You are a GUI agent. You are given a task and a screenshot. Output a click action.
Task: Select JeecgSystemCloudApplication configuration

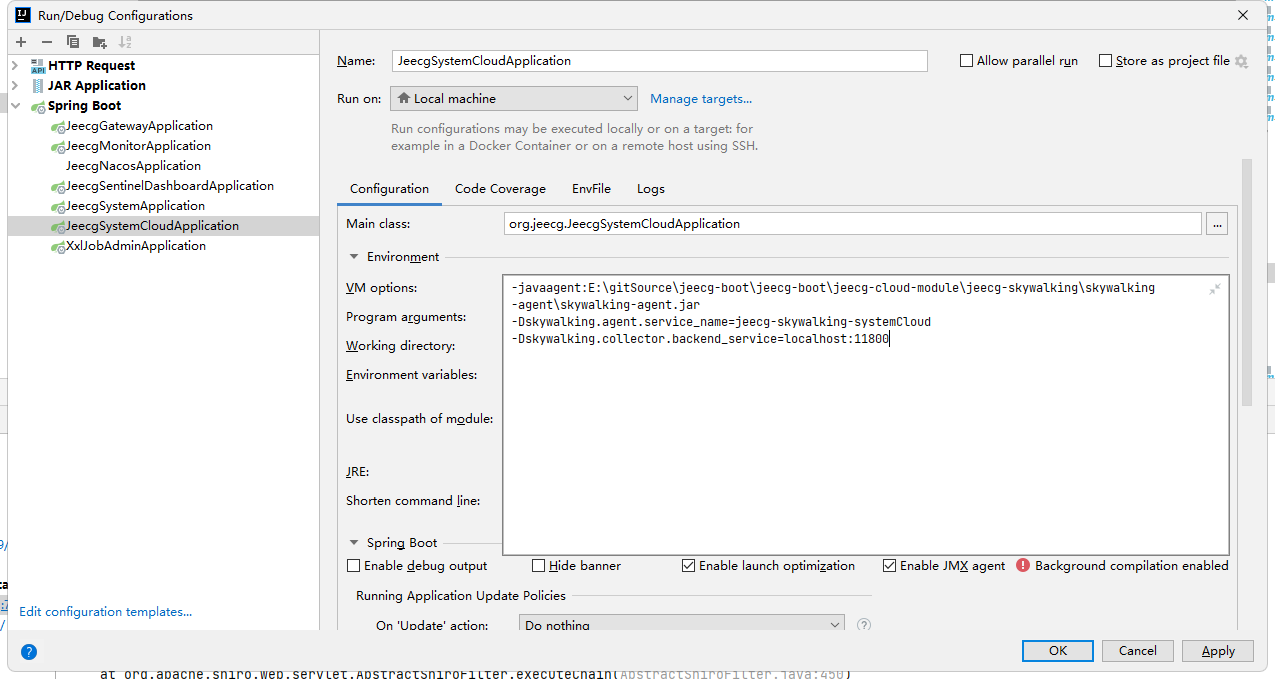point(163,226)
